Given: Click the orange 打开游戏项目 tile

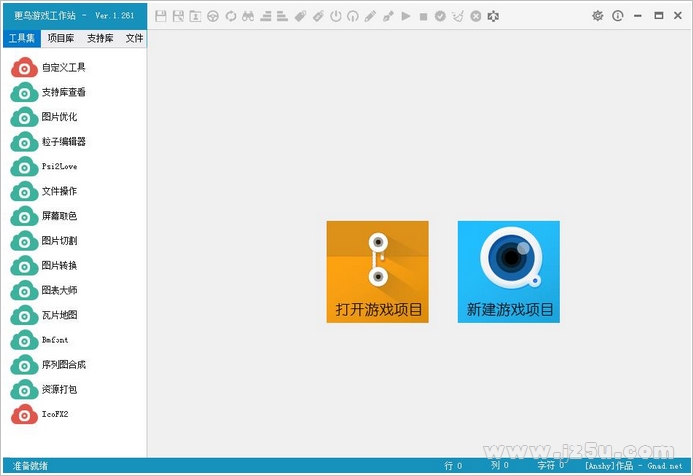Looking at the screenshot, I should point(377,272).
